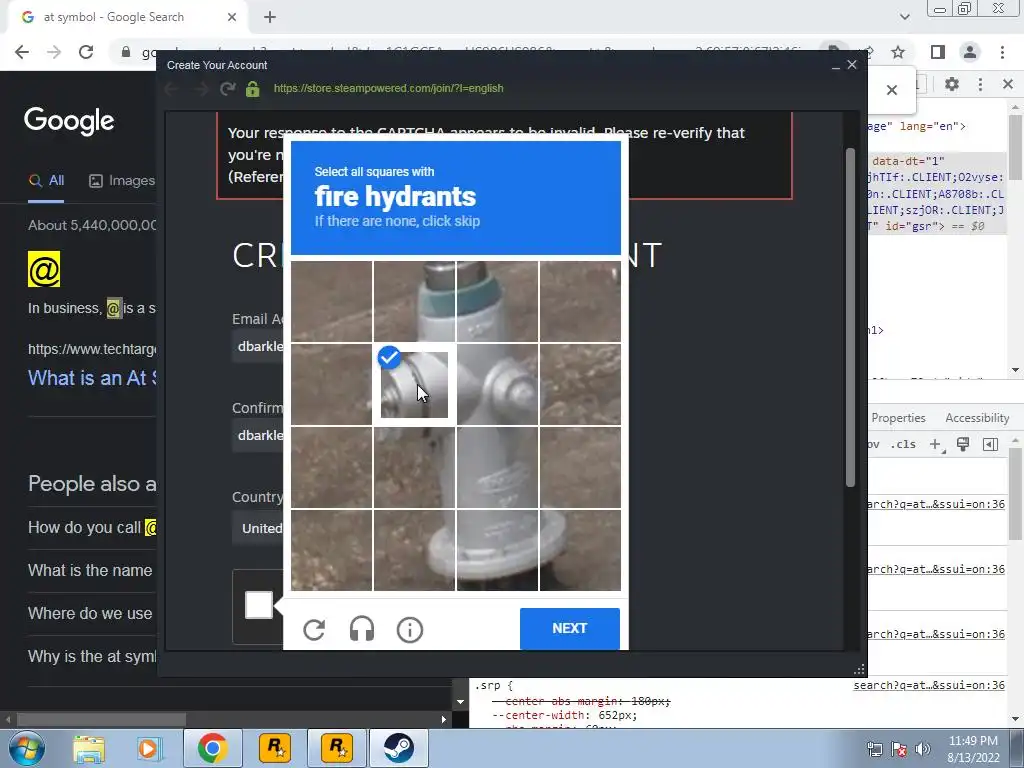Switch to Properties tab in DevTools
The image size is (1024, 768).
(898, 418)
